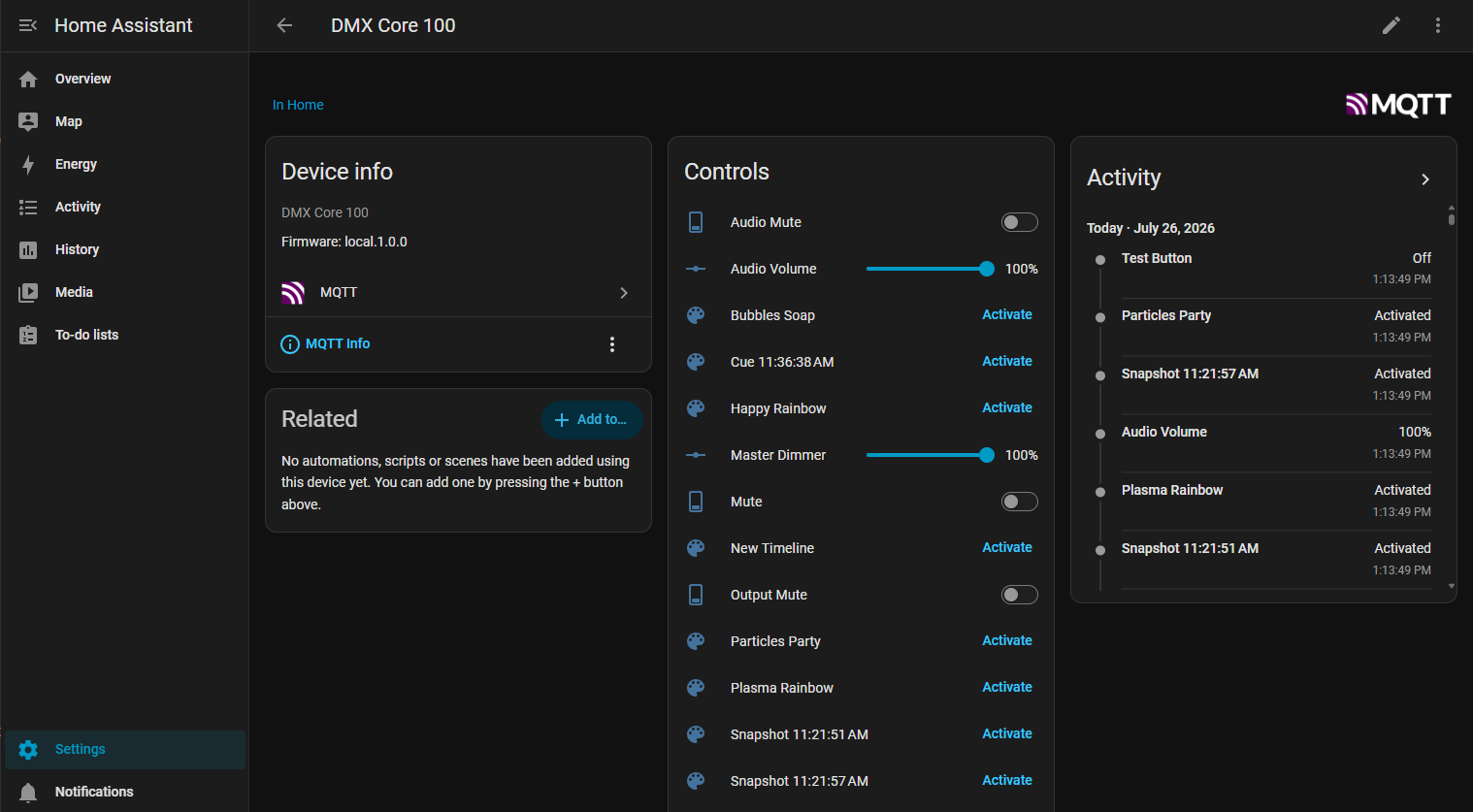1473x812 pixels.
Task: Open Notifications in the sidebar
Action: [x=125, y=792]
